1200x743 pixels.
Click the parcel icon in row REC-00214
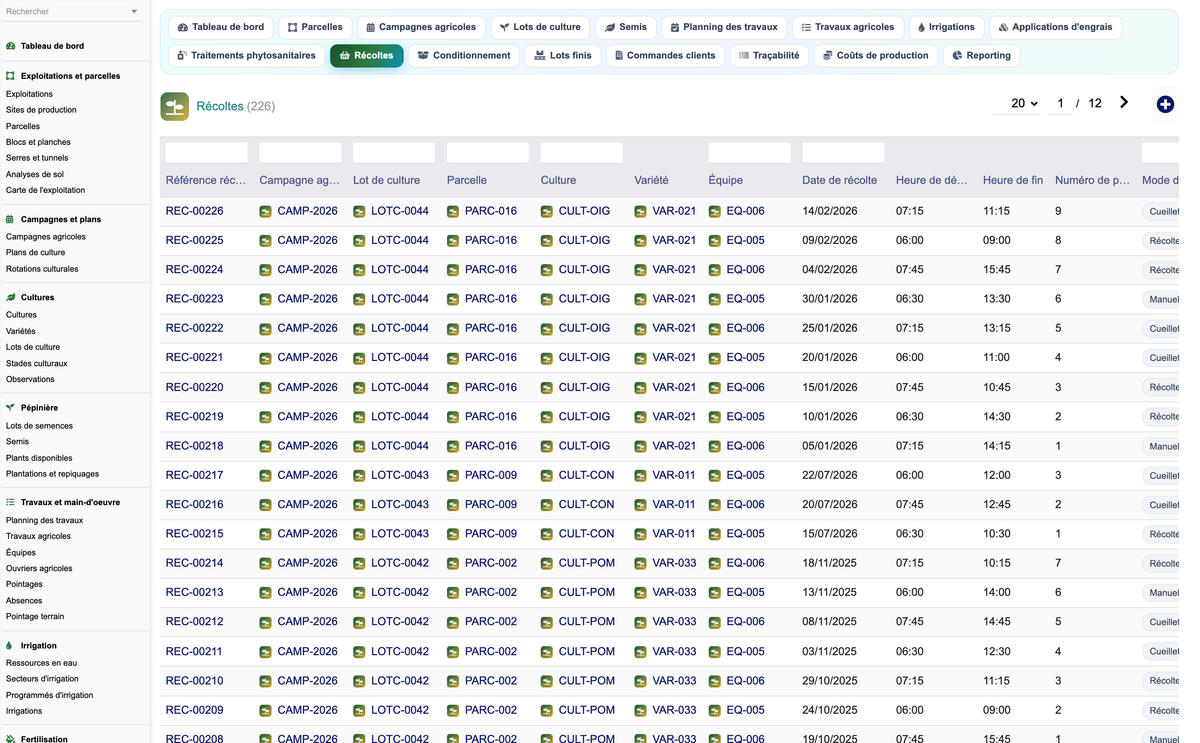[453, 564]
